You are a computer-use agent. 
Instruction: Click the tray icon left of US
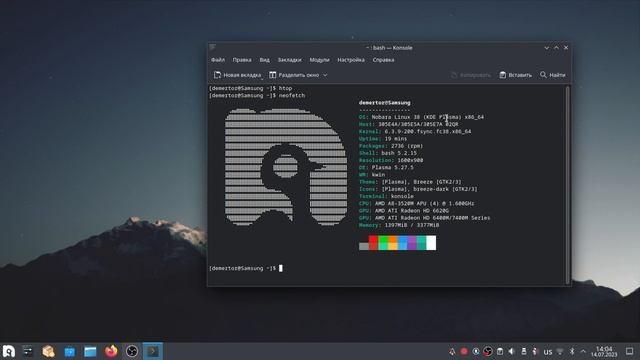point(536,351)
